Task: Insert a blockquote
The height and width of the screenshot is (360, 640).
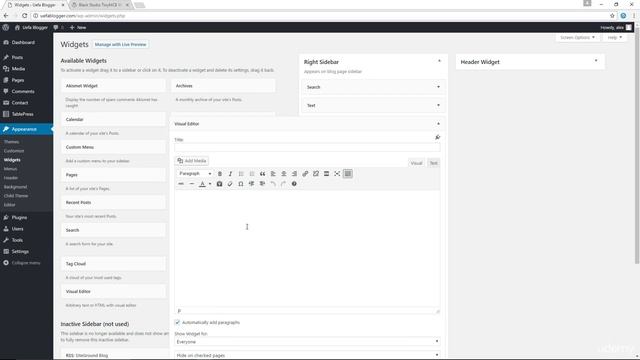Action: pos(262,174)
